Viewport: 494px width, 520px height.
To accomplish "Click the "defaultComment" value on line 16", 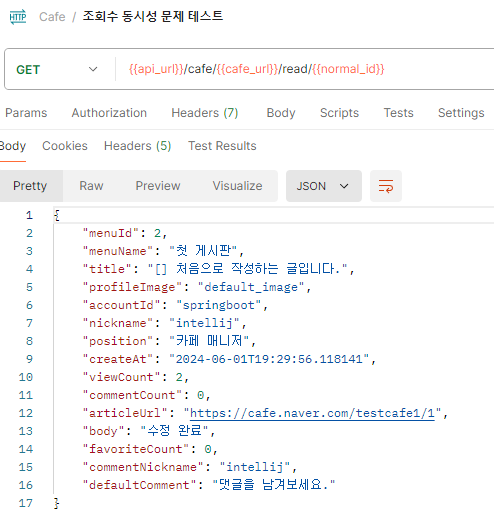I will (274, 485).
